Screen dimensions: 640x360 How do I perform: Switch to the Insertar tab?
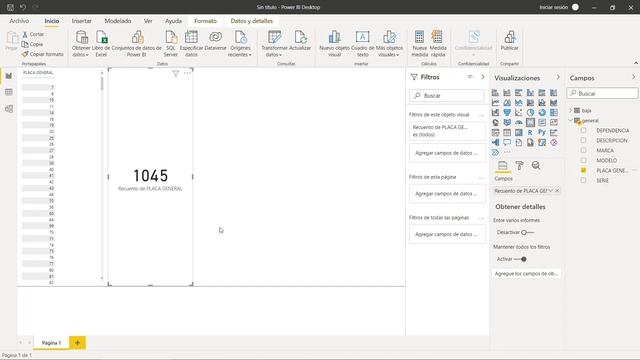(82, 21)
